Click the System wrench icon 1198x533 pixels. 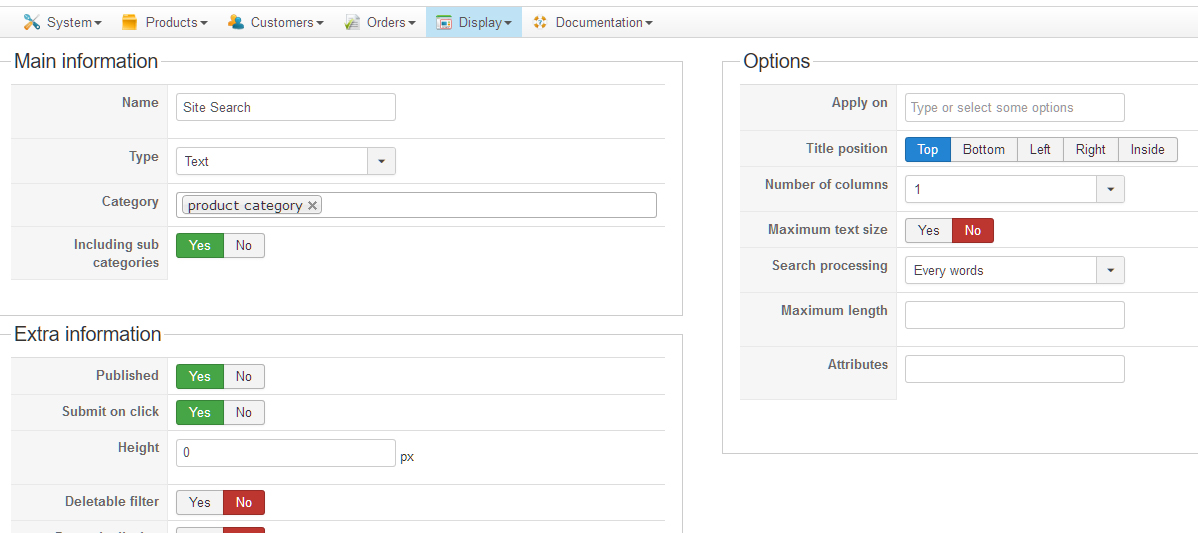tap(32, 22)
